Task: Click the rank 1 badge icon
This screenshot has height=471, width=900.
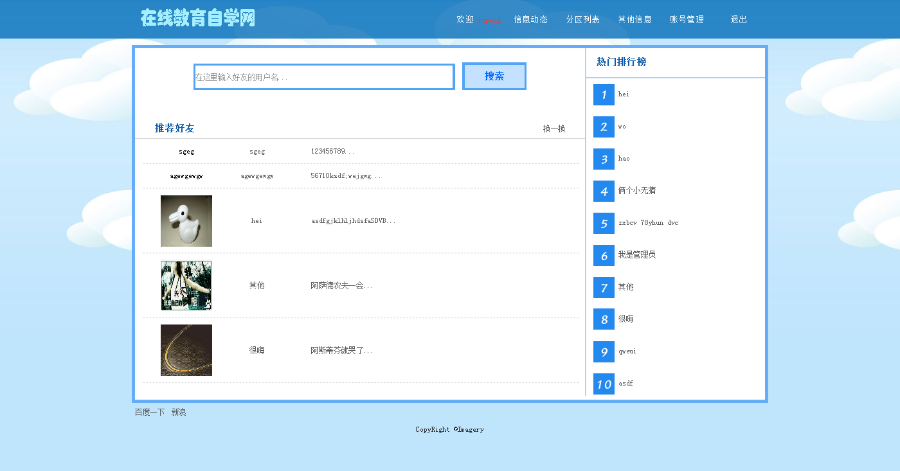Action: [603, 95]
